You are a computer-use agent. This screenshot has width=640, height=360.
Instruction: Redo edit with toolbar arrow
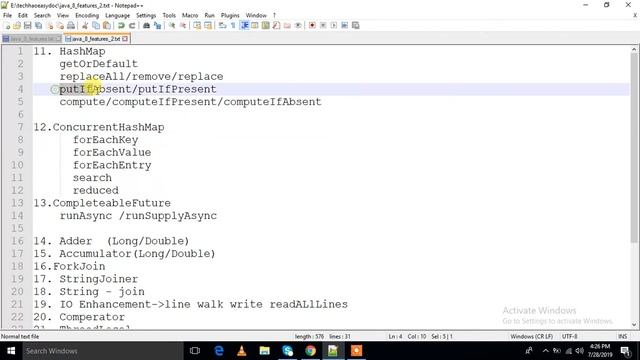(132, 25)
